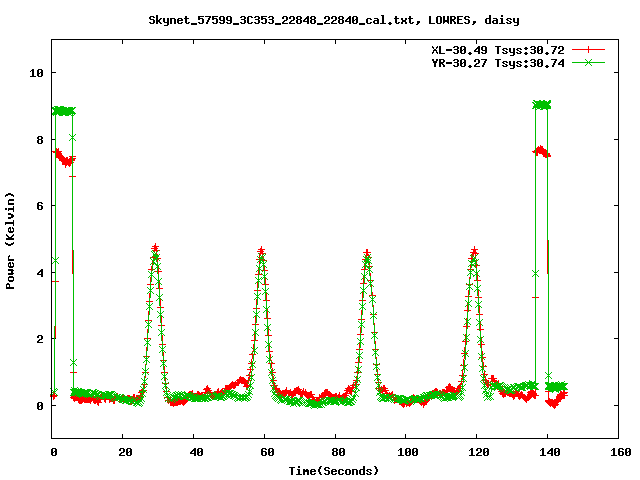Click the green calibration plateau at plot start
Image resolution: width=640 pixels, height=480 pixels.
pos(64,111)
